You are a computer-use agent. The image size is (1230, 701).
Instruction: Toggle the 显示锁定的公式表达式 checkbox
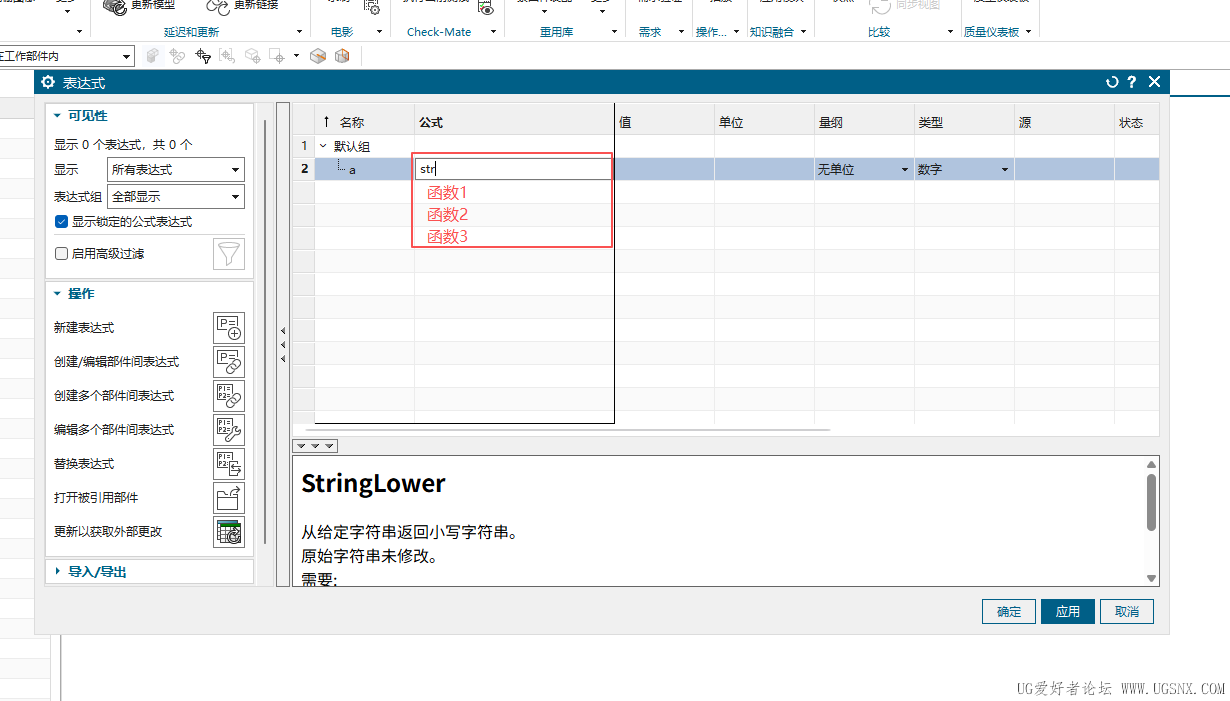point(62,221)
